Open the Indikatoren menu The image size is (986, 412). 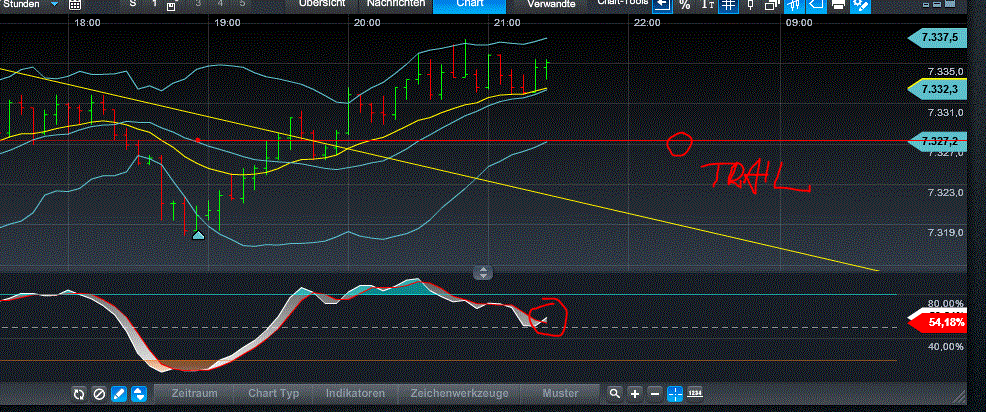[x=355, y=393]
